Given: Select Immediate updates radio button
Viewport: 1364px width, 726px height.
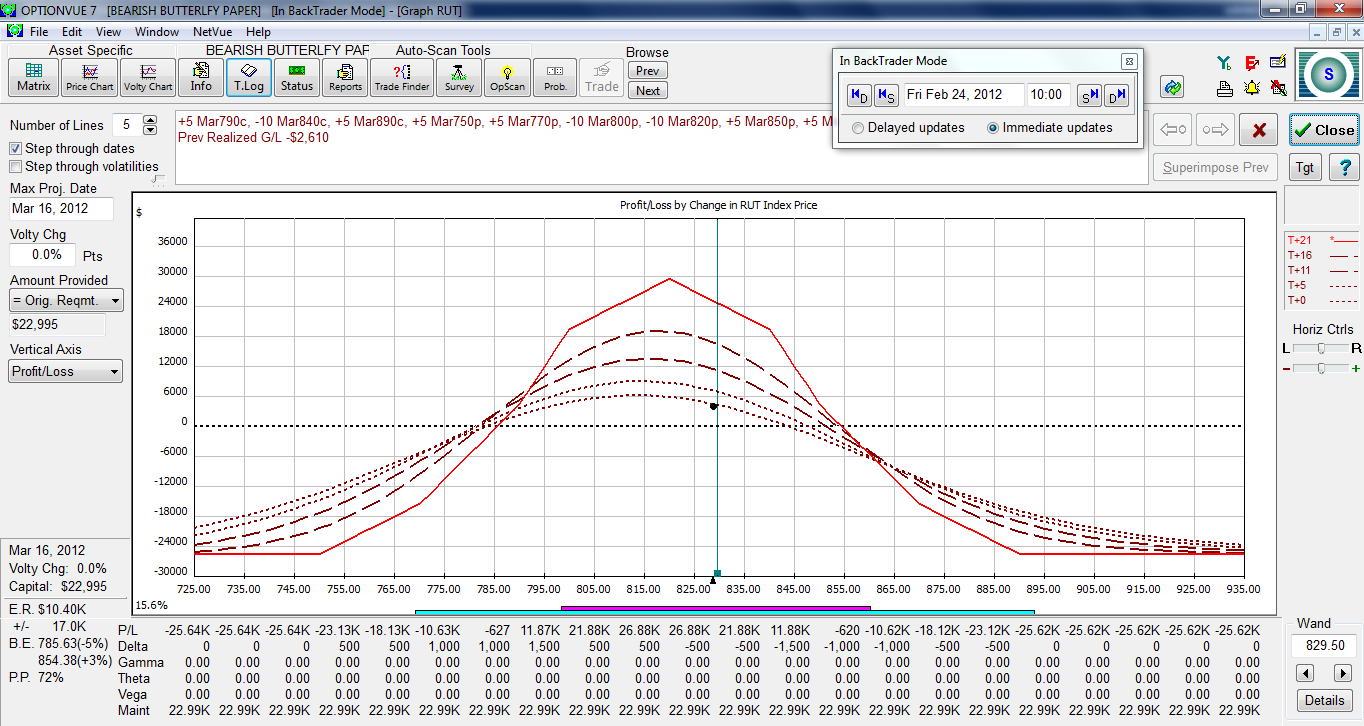Looking at the screenshot, I should pyautogui.click(x=993, y=128).
